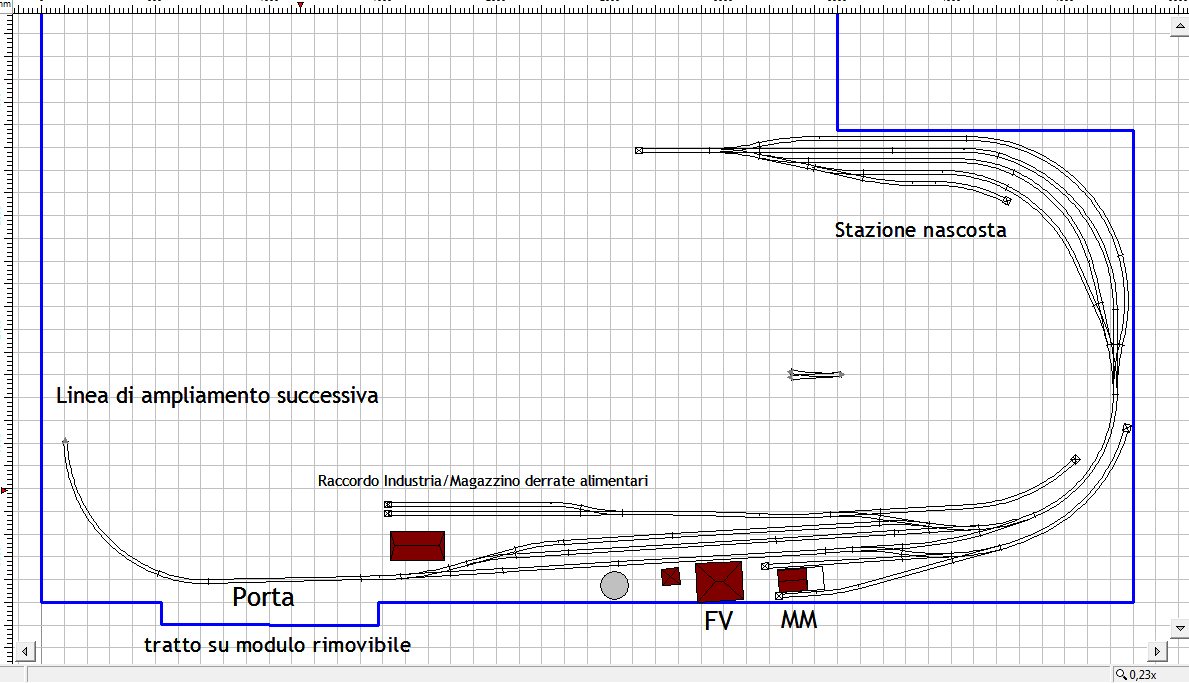Select the 'Porta' text label
Image resolution: width=1189 pixels, height=683 pixels.
click(x=263, y=597)
